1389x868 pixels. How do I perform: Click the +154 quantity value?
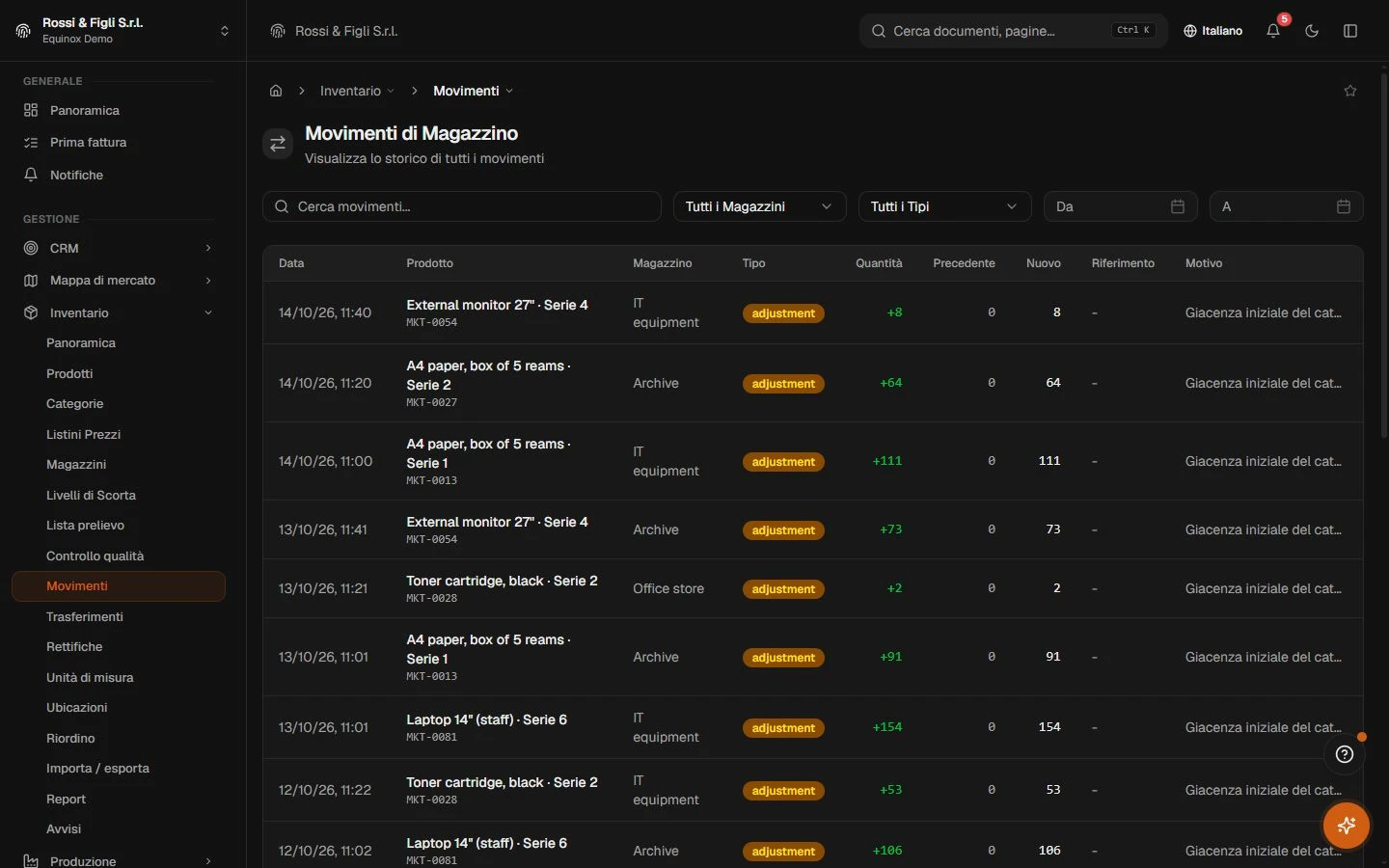point(887,727)
